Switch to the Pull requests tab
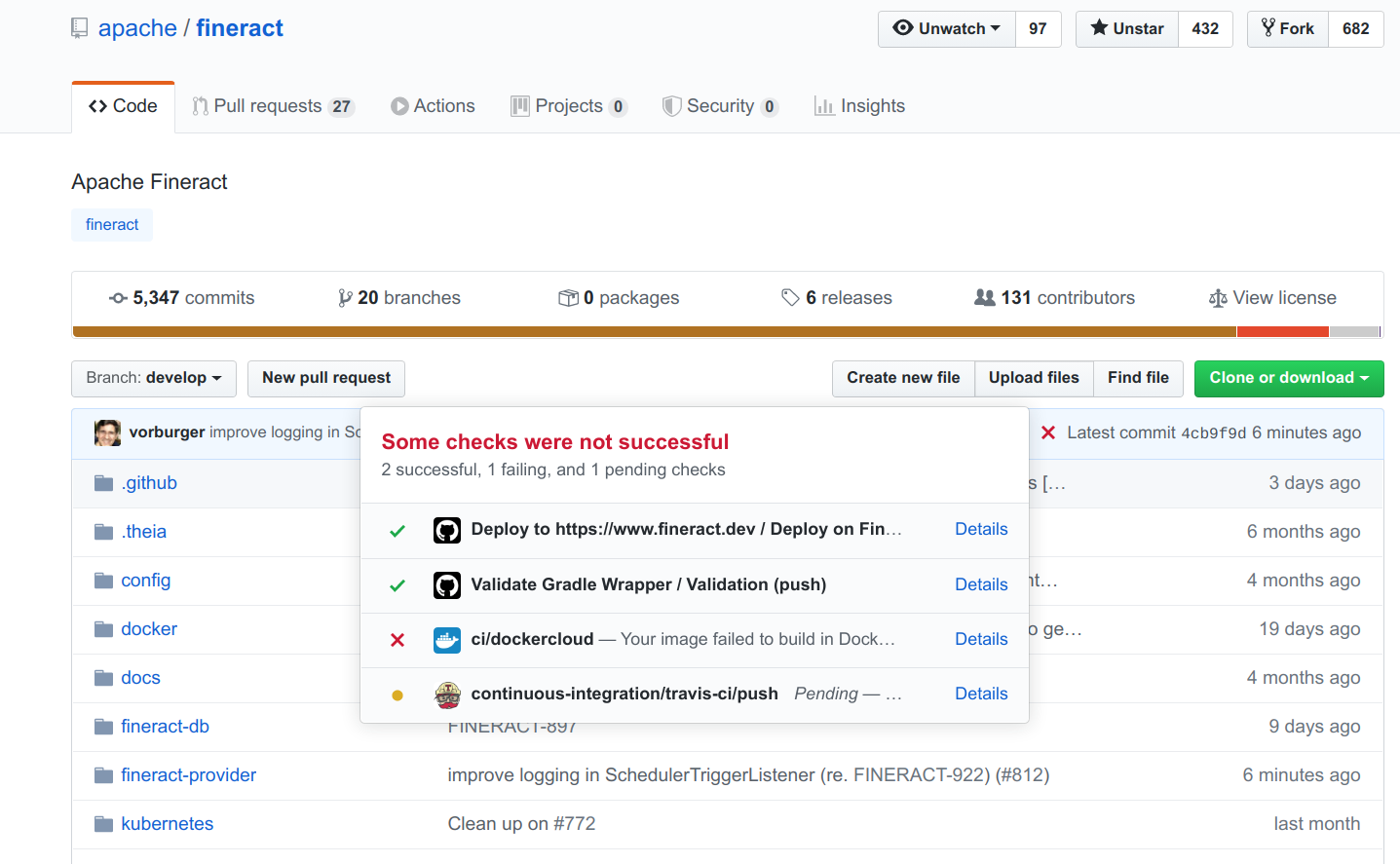1400x864 pixels. (x=273, y=106)
